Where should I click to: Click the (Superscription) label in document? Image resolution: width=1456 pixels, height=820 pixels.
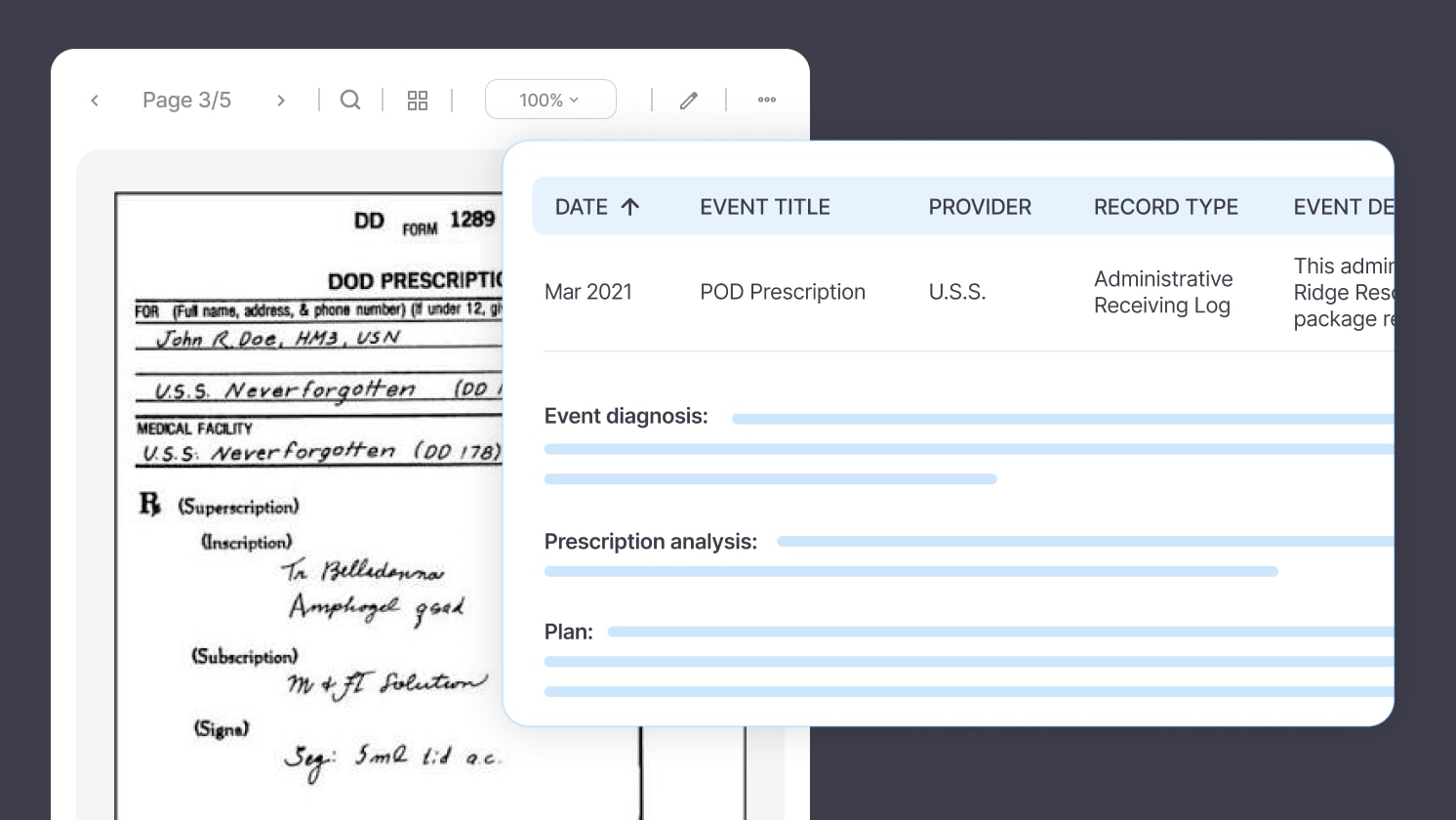point(238,507)
